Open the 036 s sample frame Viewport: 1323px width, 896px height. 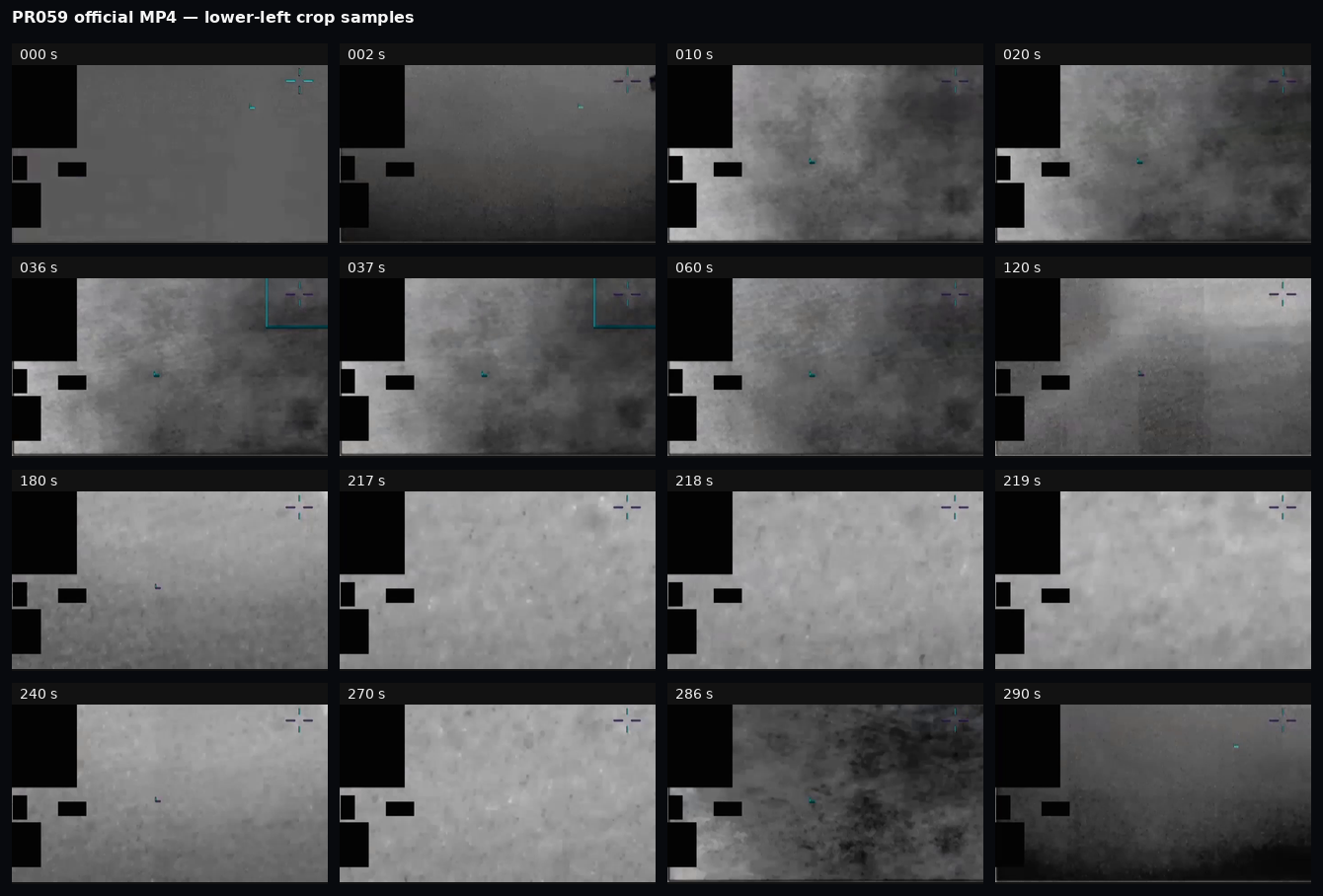coord(170,367)
